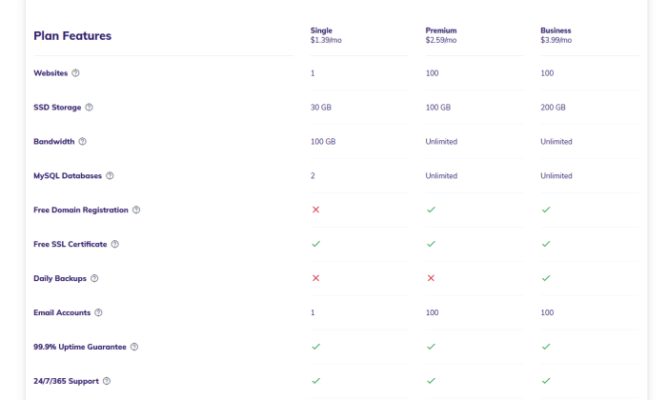Click the Email Accounts help icon
Image resolution: width=667 pixels, height=400 pixels.
click(98, 312)
